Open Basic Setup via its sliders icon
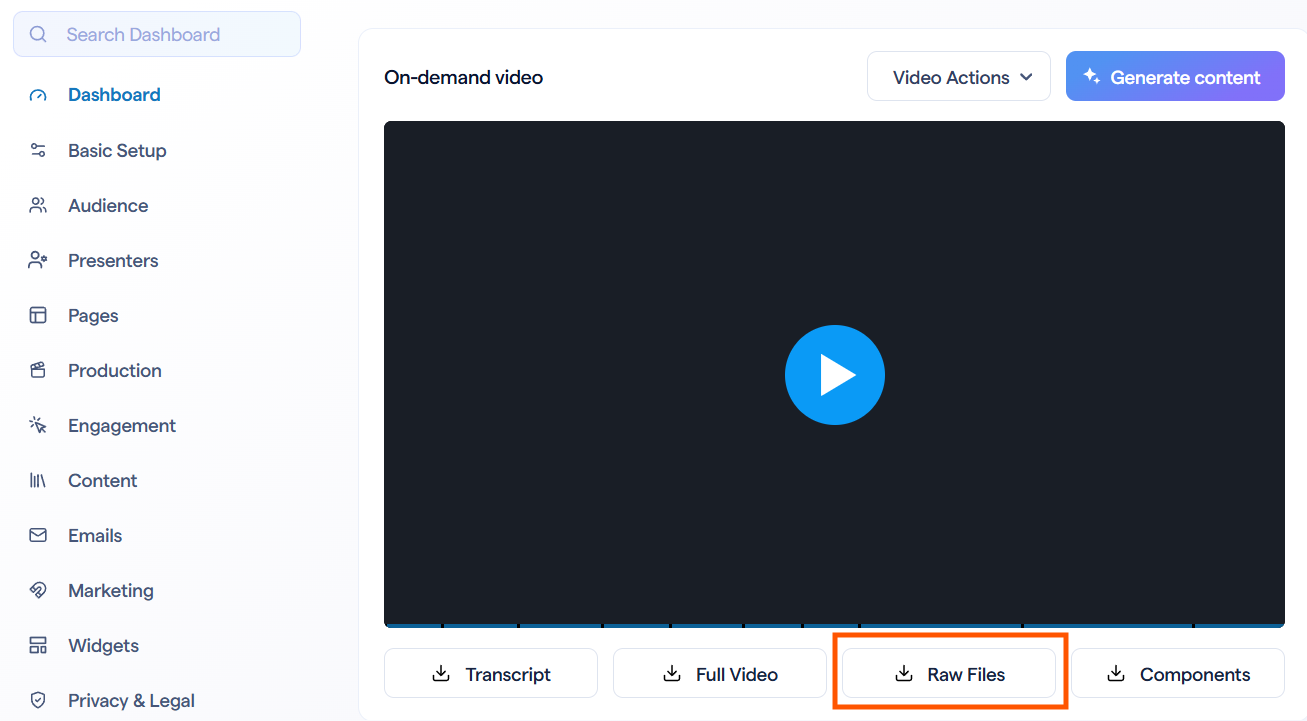Screen dimensions: 1307x721 point(38,151)
